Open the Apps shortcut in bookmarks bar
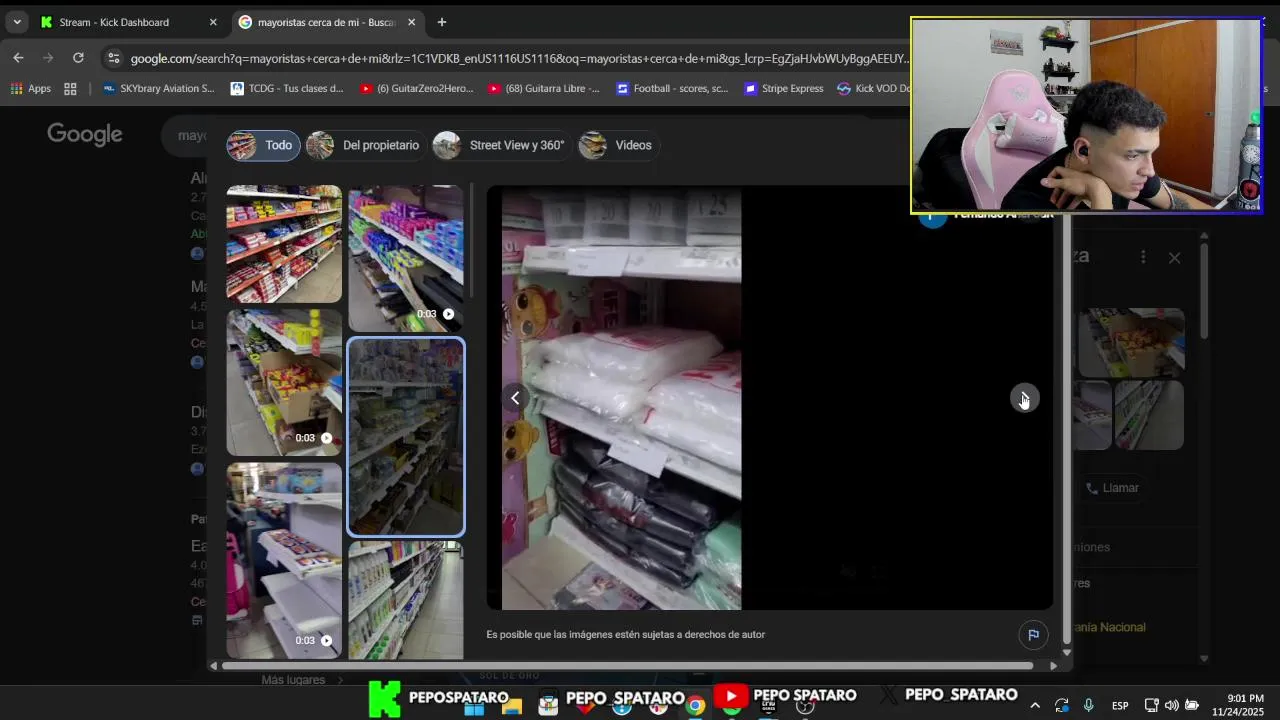This screenshot has height=720, width=1280. pos(30,88)
